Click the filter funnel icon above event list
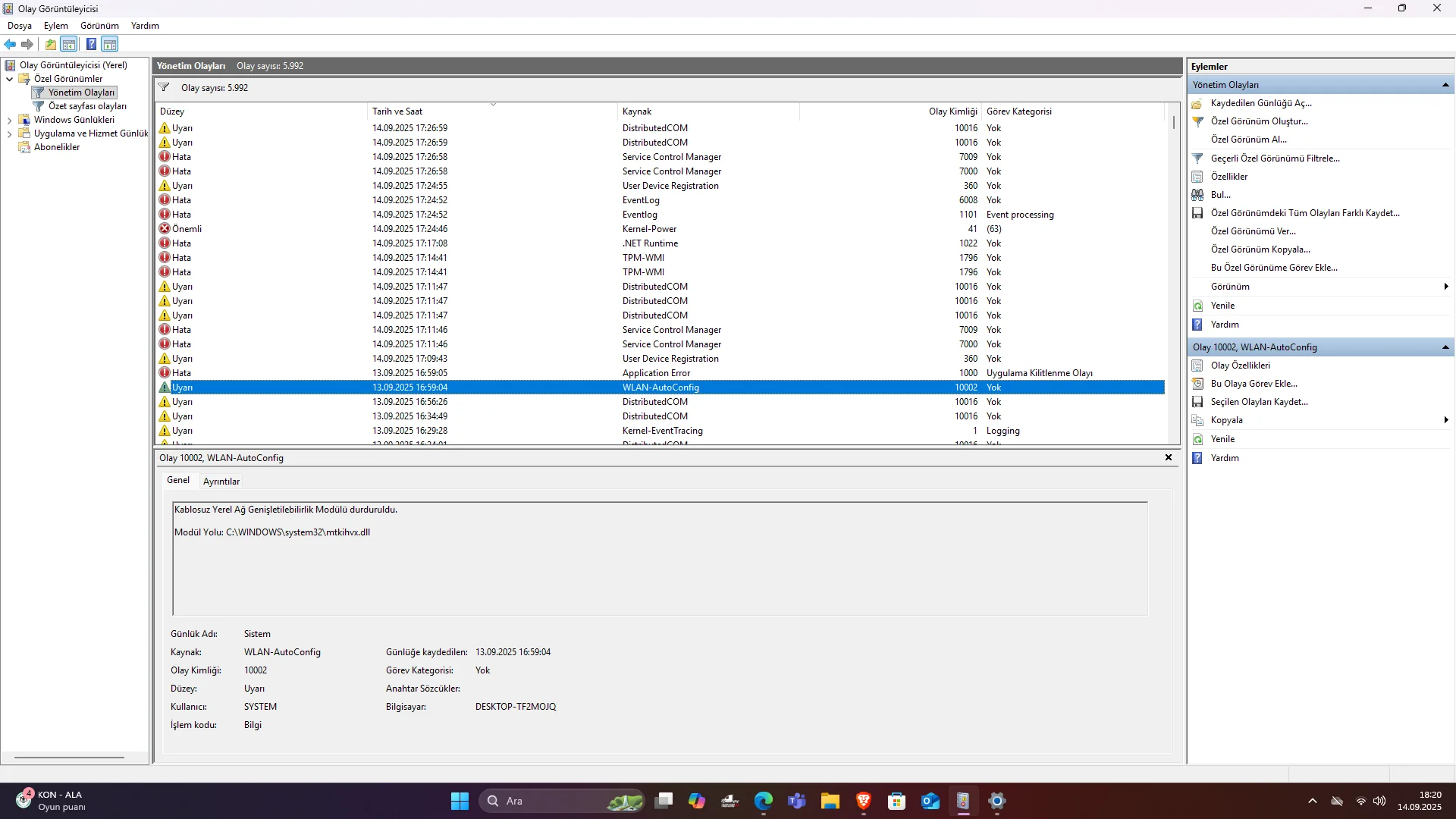This screenshot has height=819, width=1456. (x=164, y=87)
